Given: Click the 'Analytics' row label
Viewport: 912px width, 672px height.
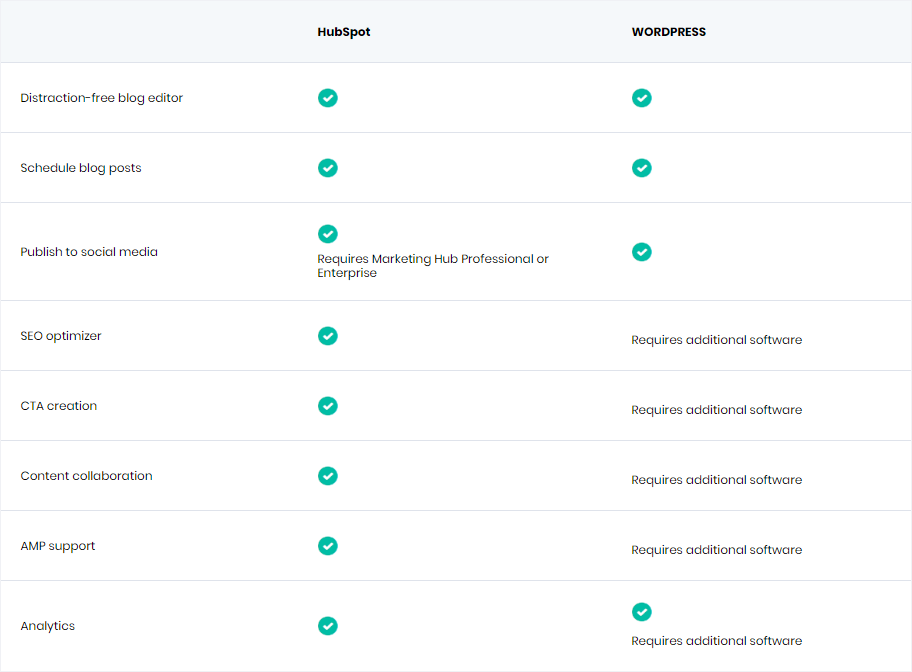Looking at the screenshot, I should 48,626.
